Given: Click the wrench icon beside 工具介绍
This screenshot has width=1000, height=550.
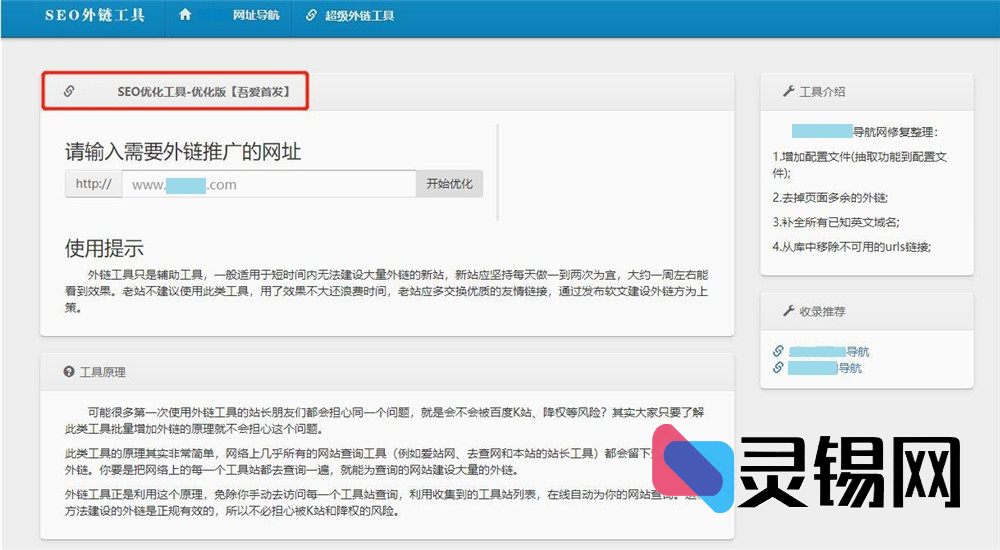Looking at the screenshot, I should [789, 91].
